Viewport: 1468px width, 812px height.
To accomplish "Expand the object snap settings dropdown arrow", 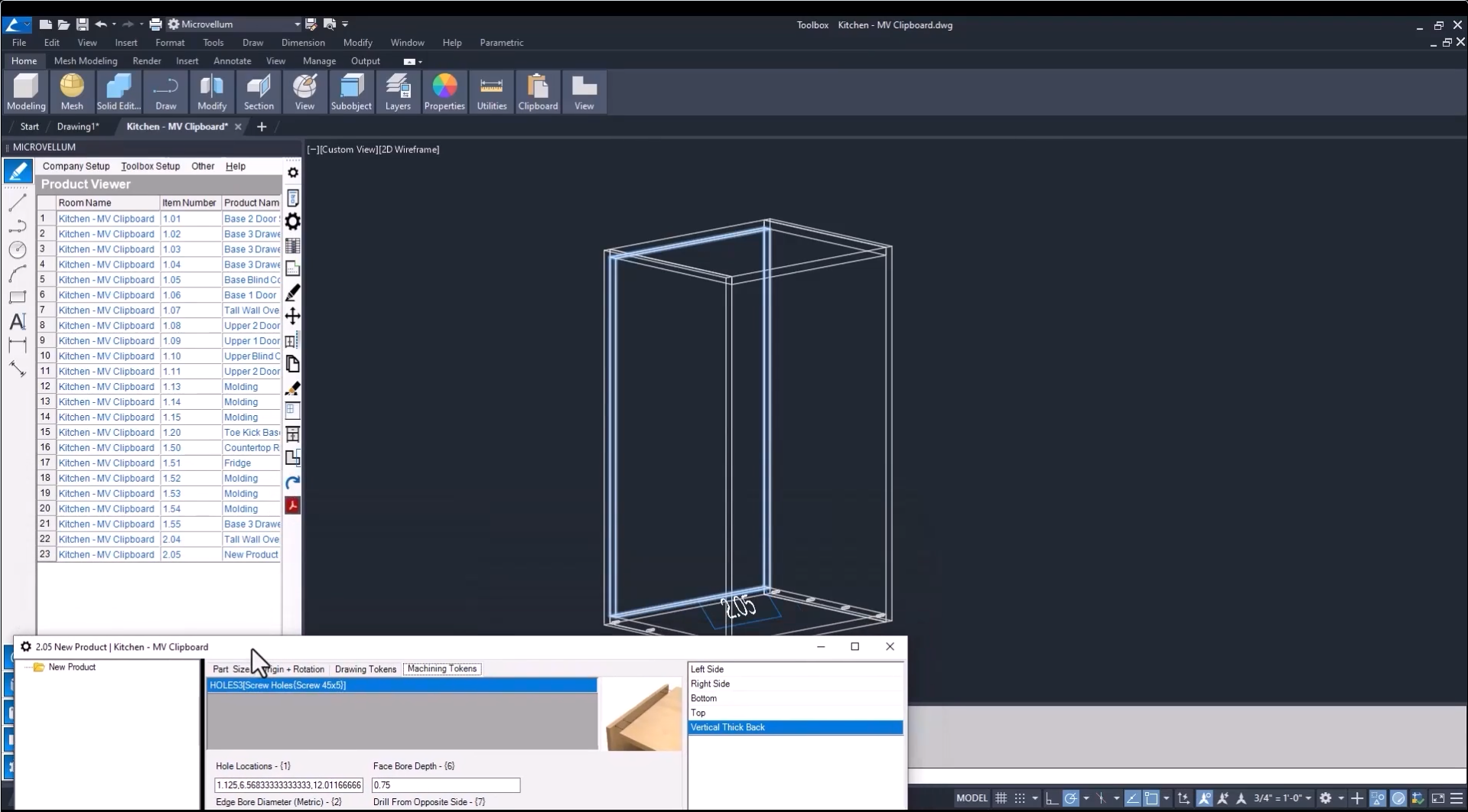I will click(1166, 798).
